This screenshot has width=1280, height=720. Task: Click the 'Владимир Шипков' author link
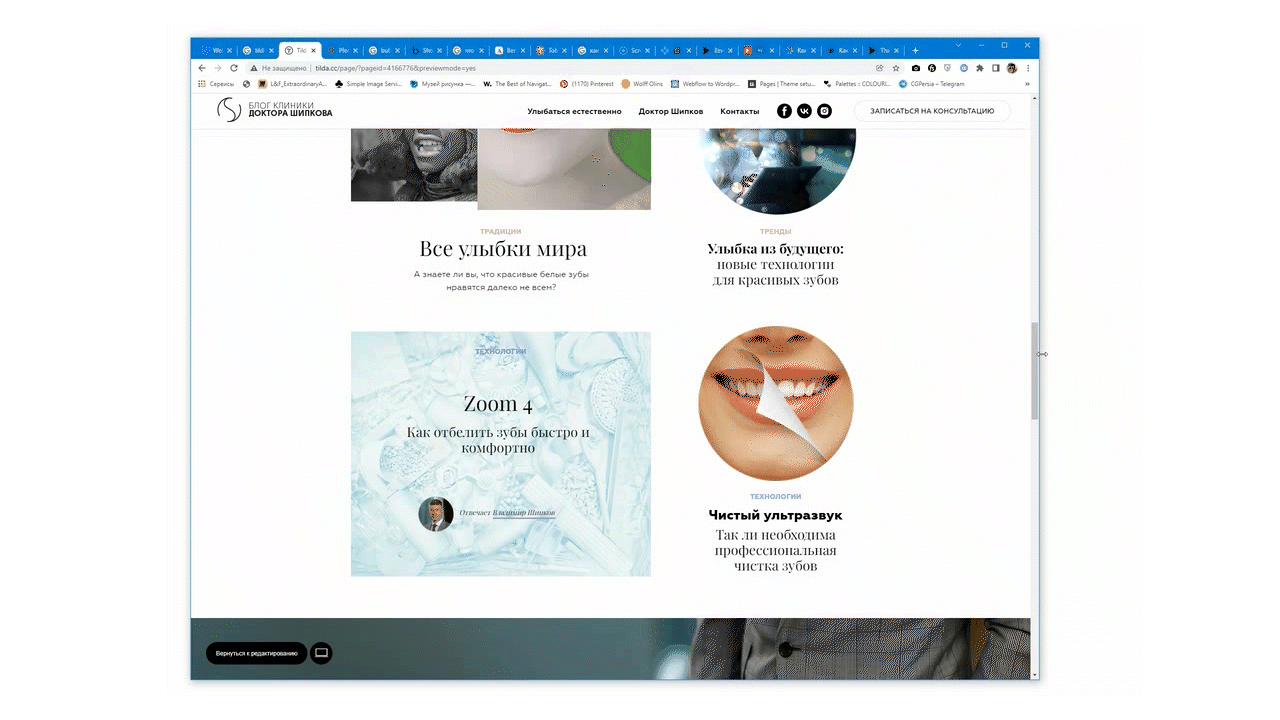(x=524, y=513)
